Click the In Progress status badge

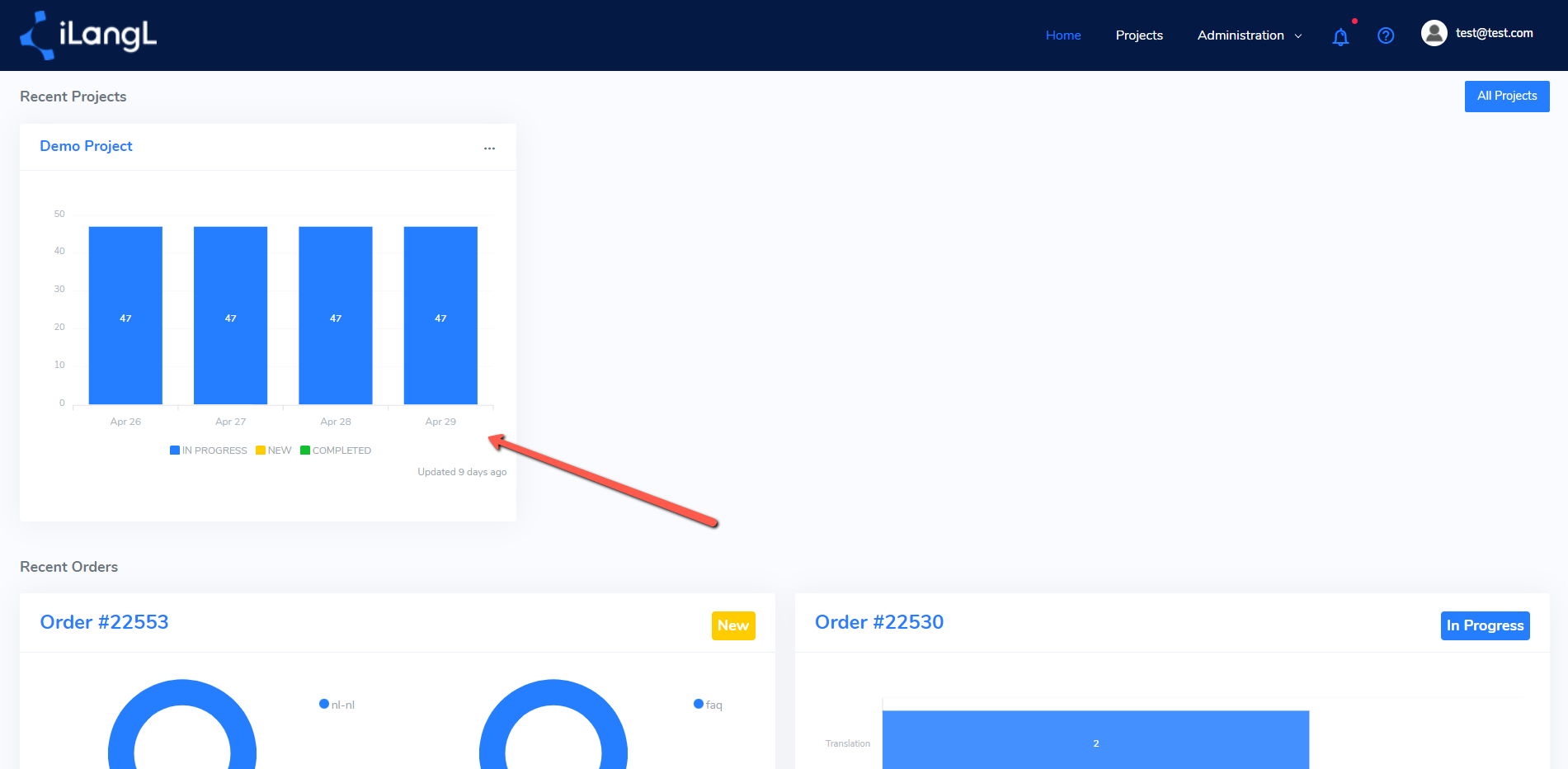click(1485, 625)
